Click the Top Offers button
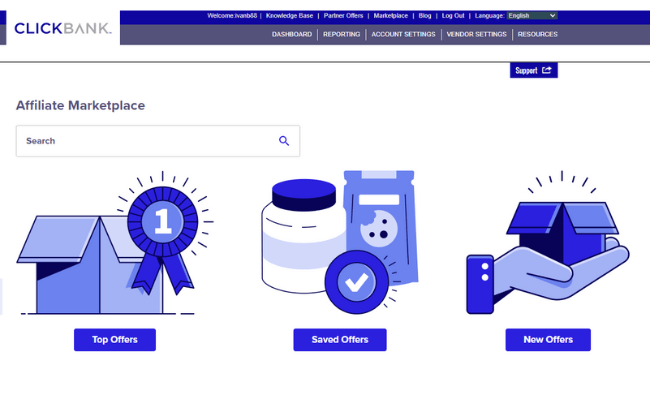The image size is (650, 400). (x=115, y=340)
